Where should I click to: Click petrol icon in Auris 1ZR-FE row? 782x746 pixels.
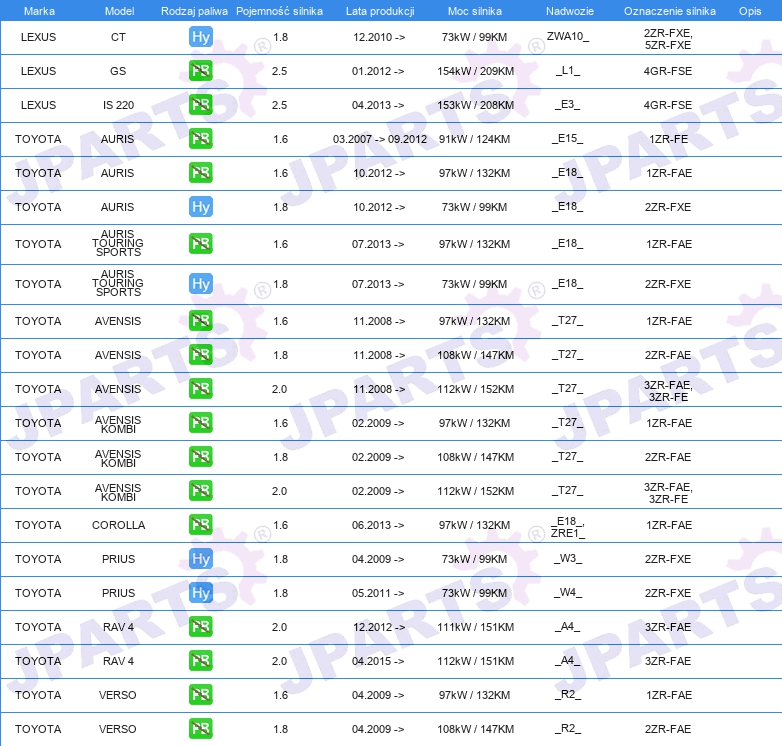(201, 139)
